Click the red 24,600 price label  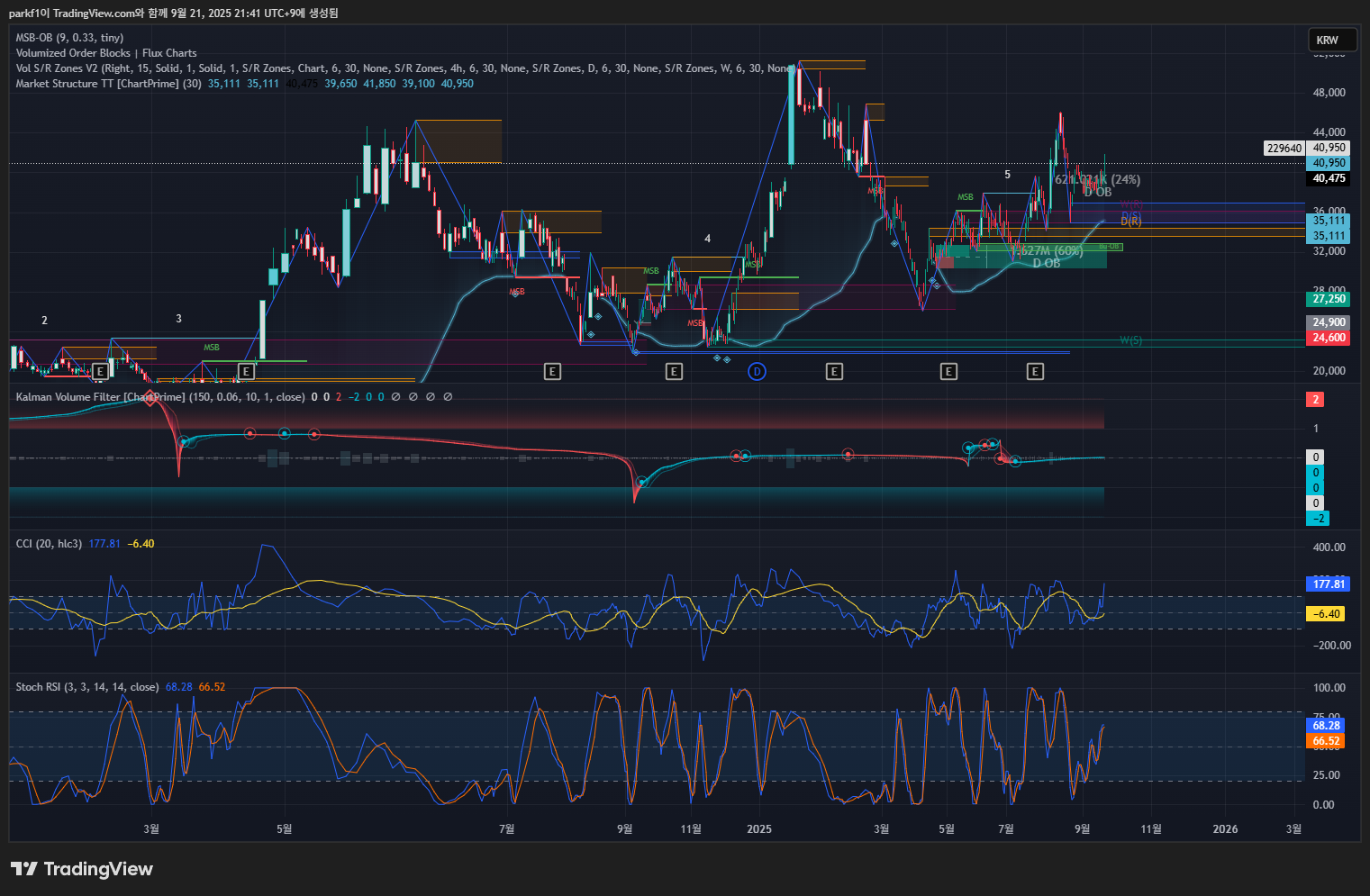(x=1329, y=338)
